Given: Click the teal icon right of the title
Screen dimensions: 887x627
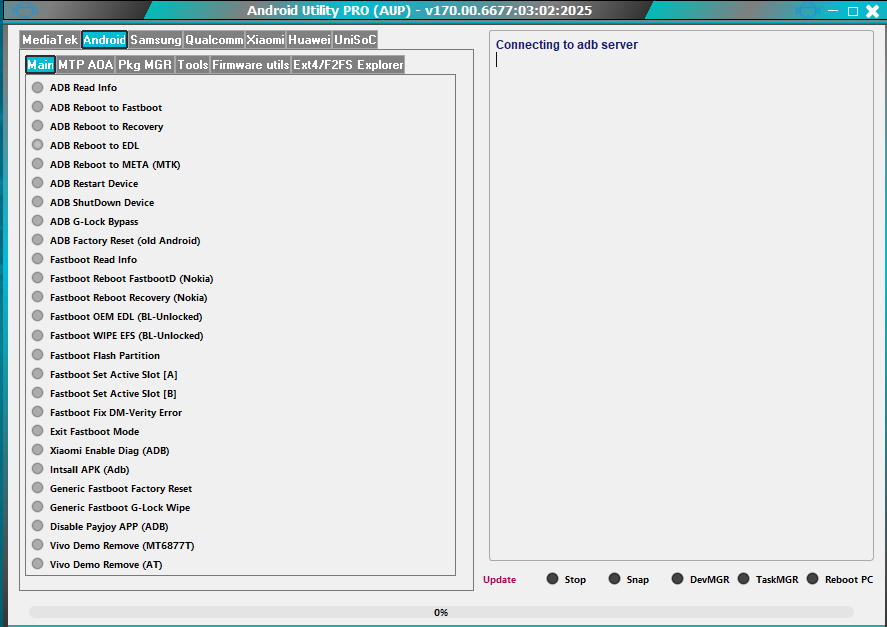Looking at the screenshot, I should [808, 10].
